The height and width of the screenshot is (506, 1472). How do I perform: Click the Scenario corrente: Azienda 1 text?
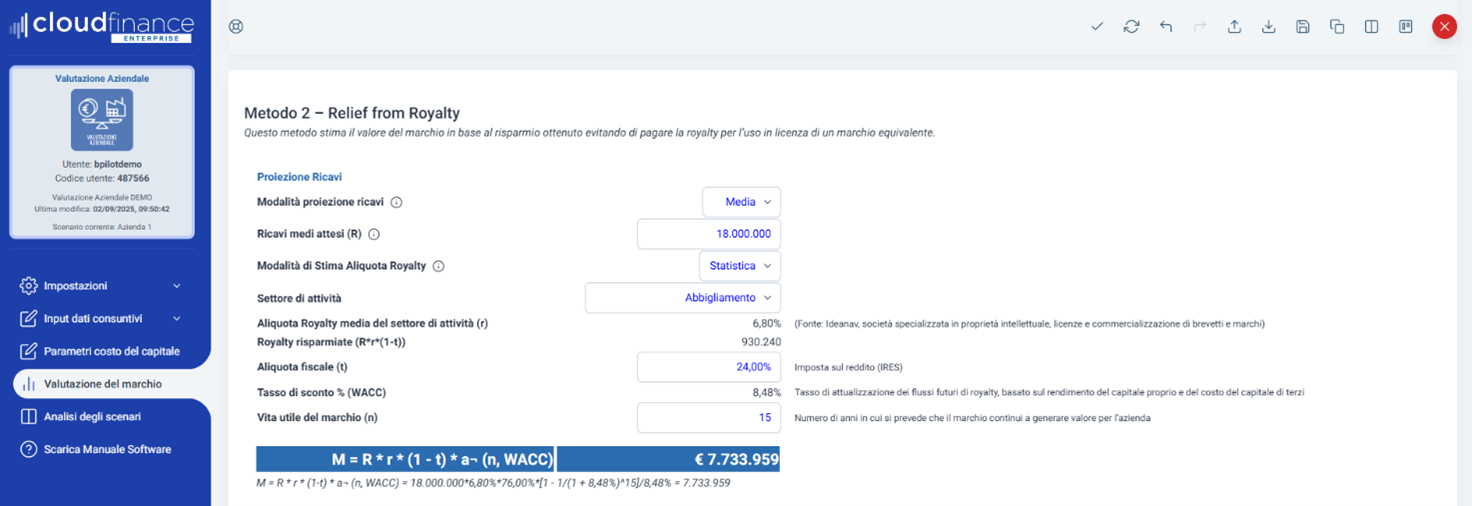102,228
